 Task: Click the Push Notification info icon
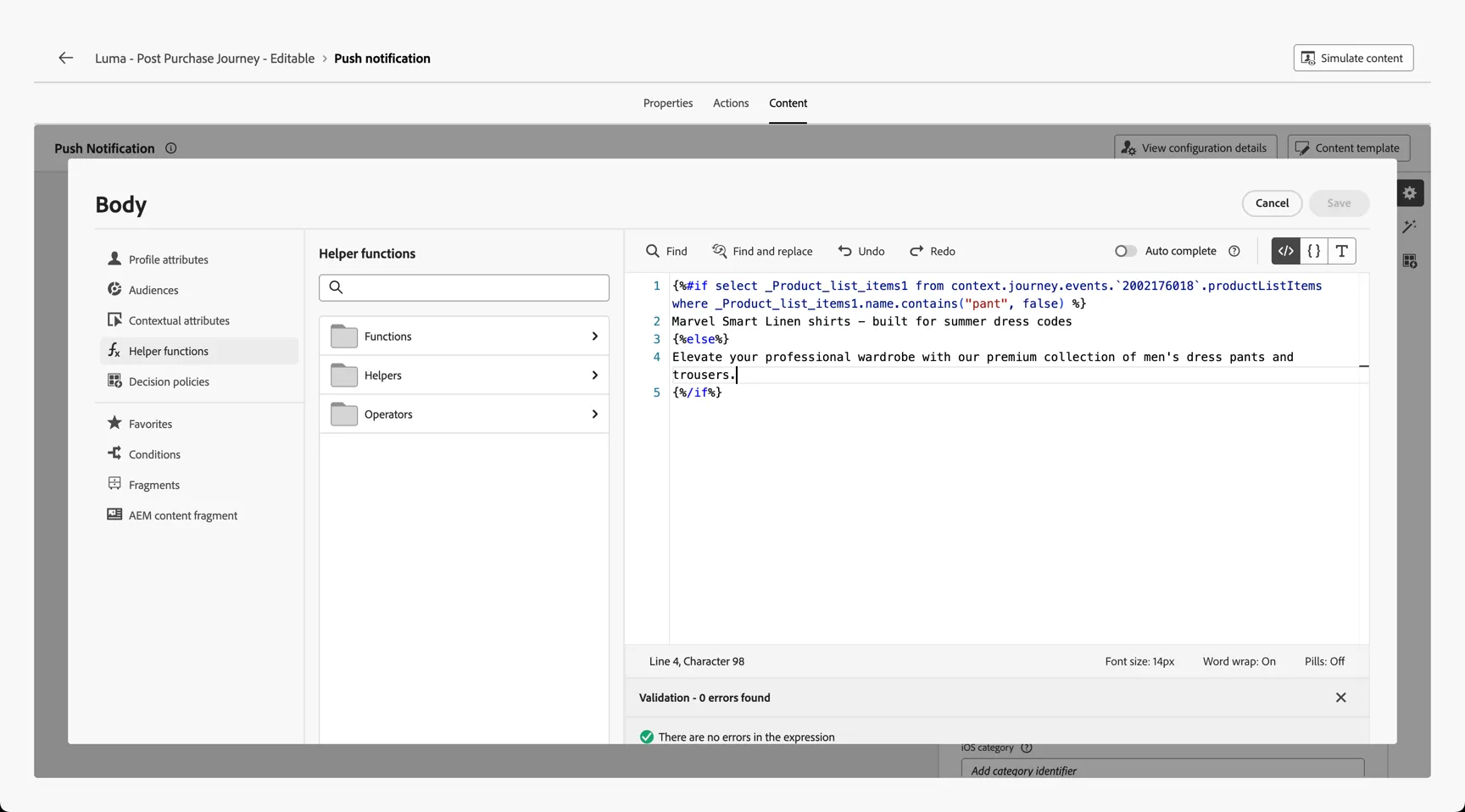click(x=171, y=148)
